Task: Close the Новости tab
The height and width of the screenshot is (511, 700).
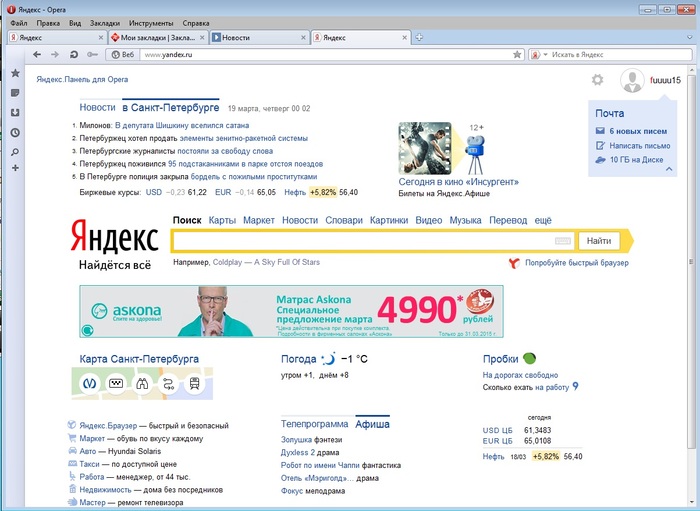Action: point(303,38)
